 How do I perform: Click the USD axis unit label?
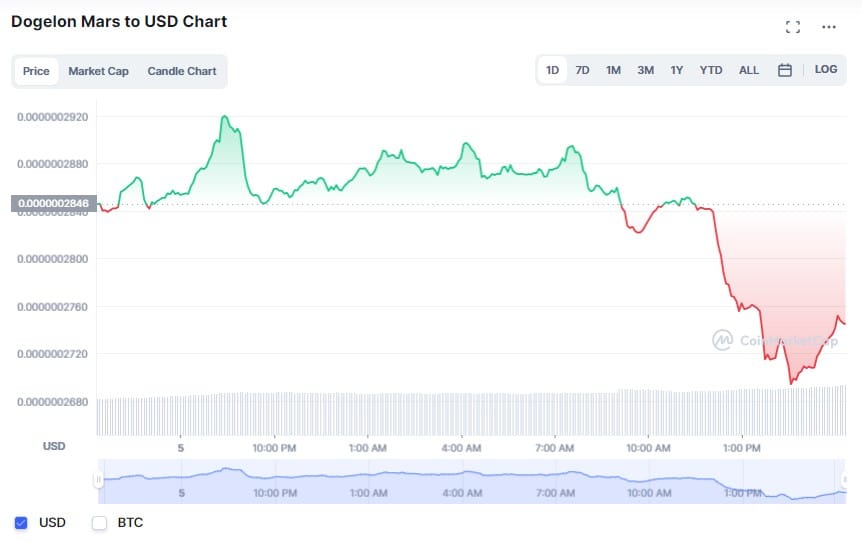[54, 446]
